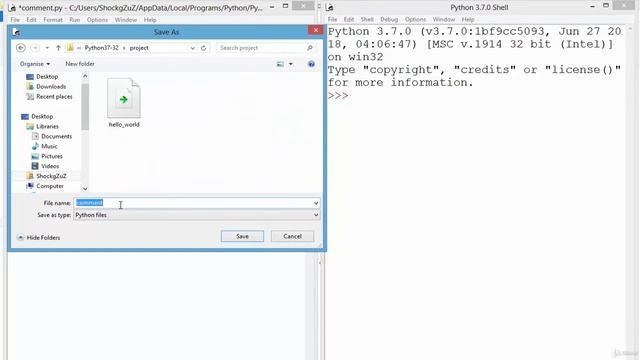Open Pictures library in the tree
Image resolution: width=640 pixels, height=360 pixels.
(47, 156)
